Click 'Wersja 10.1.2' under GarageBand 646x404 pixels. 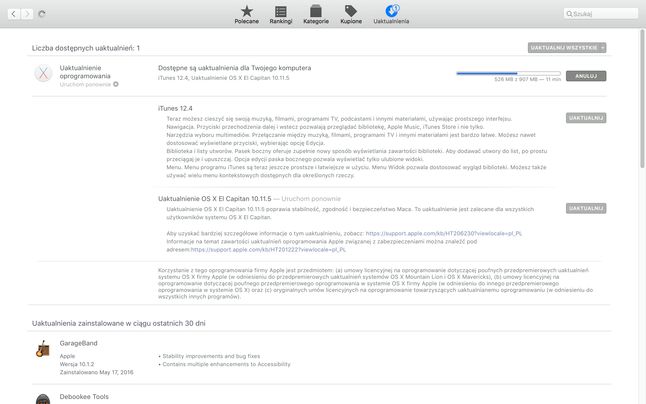pos(77,364)
